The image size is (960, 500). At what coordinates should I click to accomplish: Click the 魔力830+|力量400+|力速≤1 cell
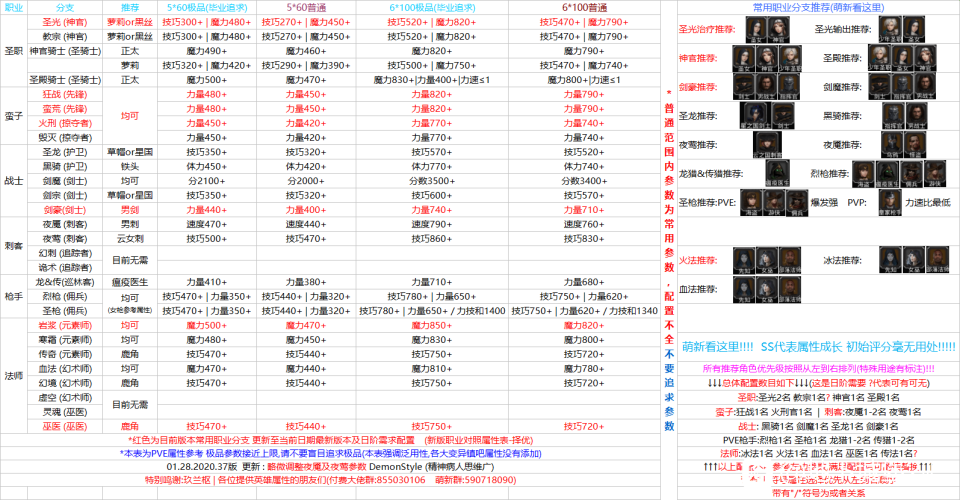(x=432, y=80)
